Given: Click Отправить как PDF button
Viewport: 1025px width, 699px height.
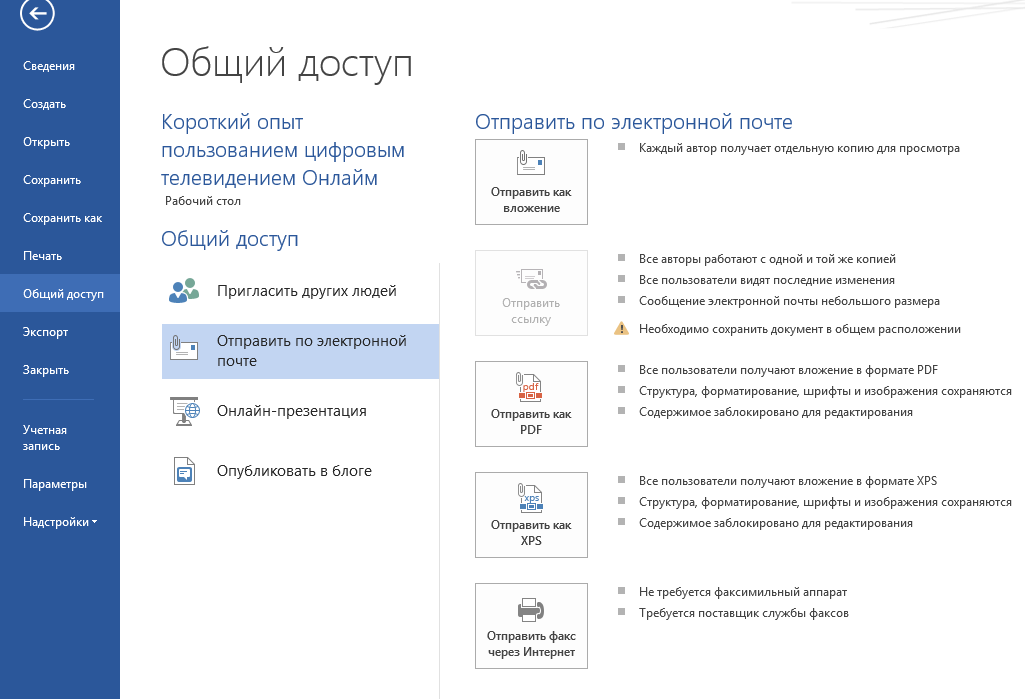Looking at the screenshot, I should tap(531, 404).
